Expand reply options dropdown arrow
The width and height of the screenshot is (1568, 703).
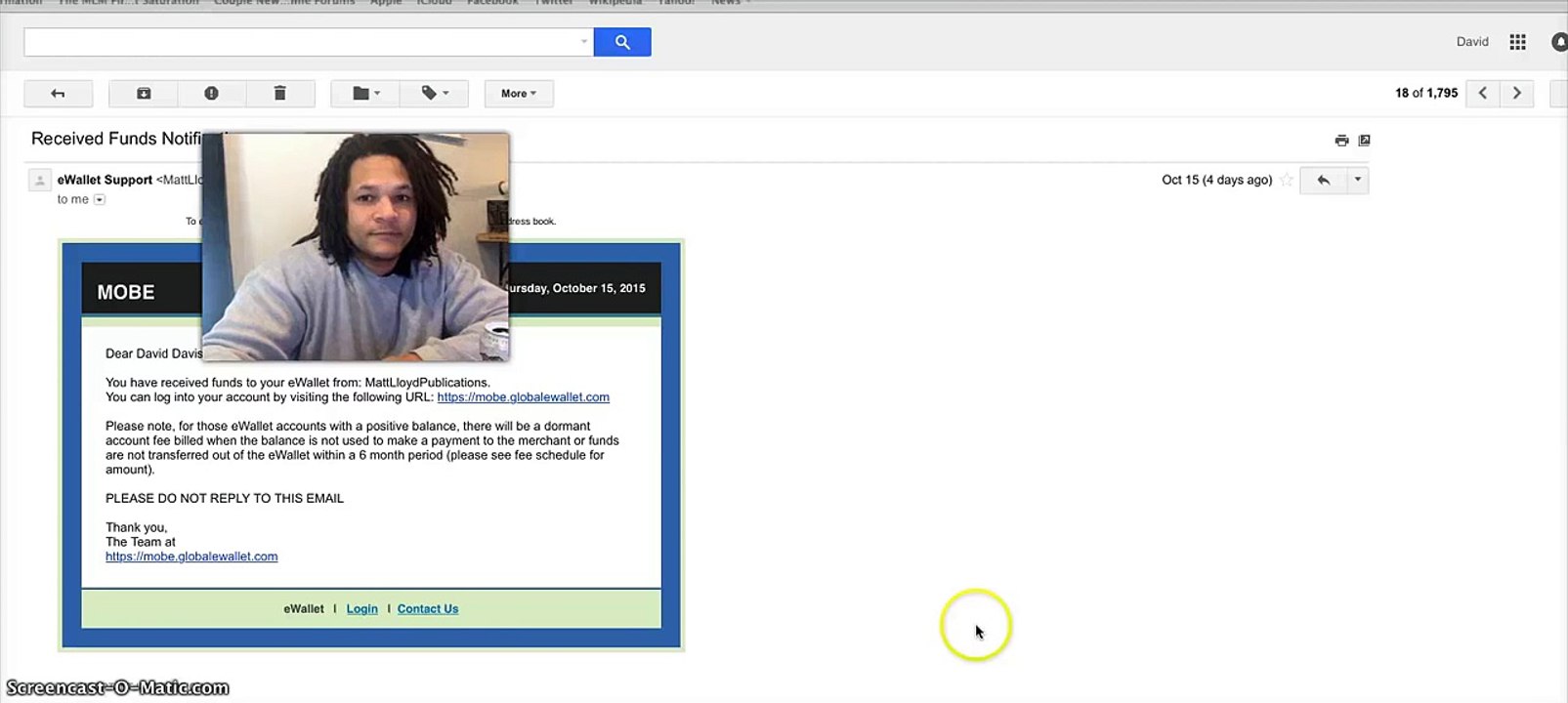pyautogui.click(x=1358, y=180)
